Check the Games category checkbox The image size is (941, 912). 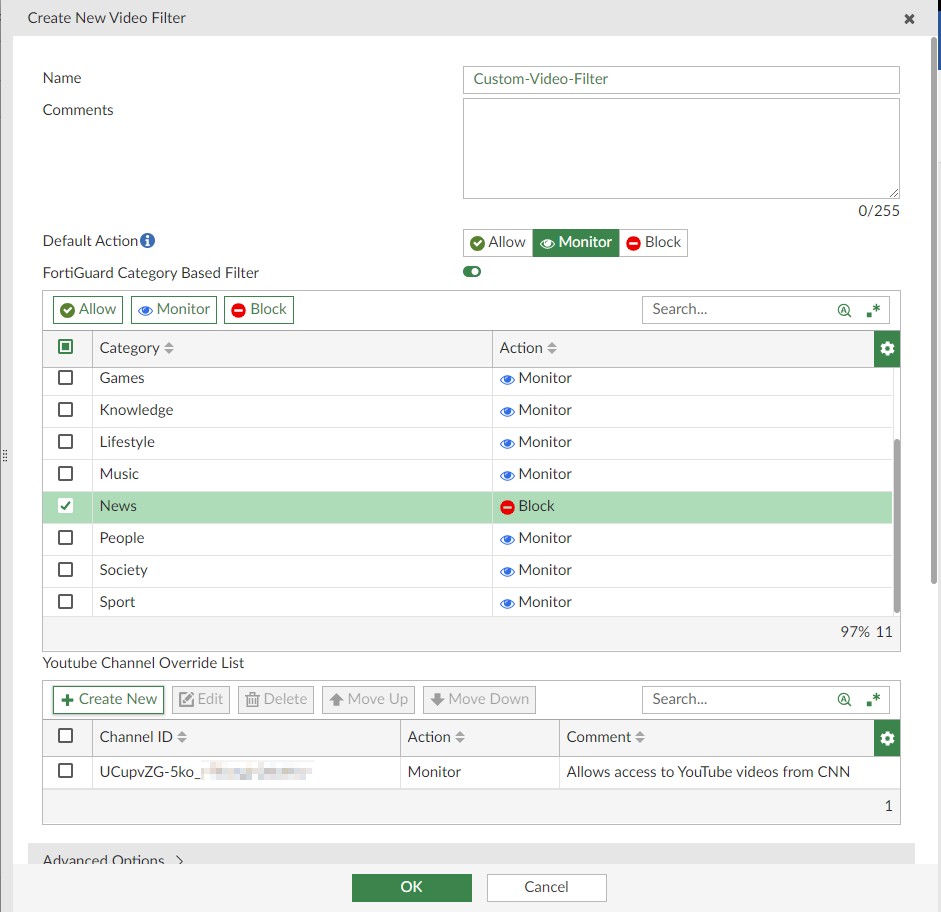65,377
